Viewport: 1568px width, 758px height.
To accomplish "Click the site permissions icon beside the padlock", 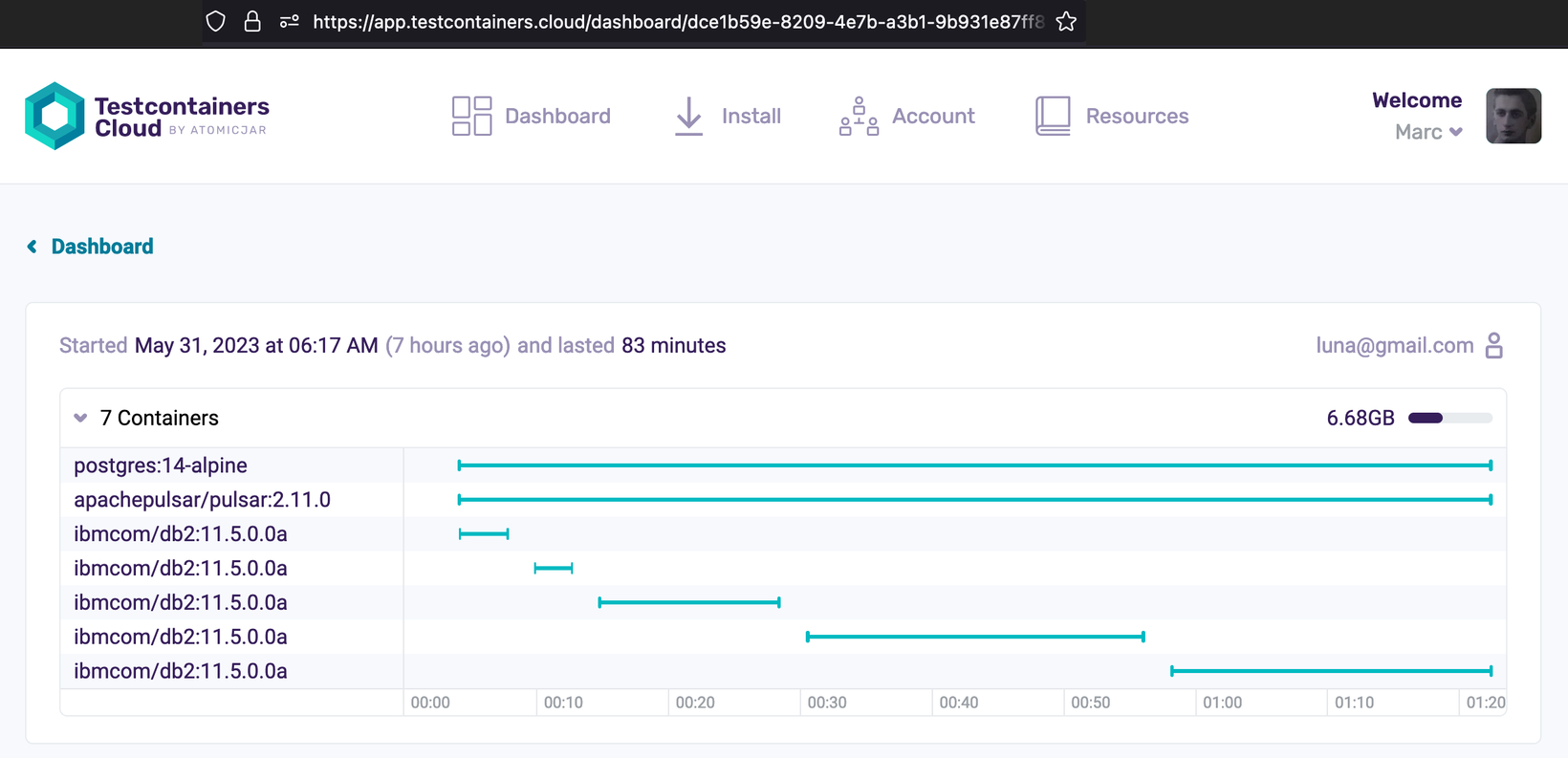I will point(290,21).
